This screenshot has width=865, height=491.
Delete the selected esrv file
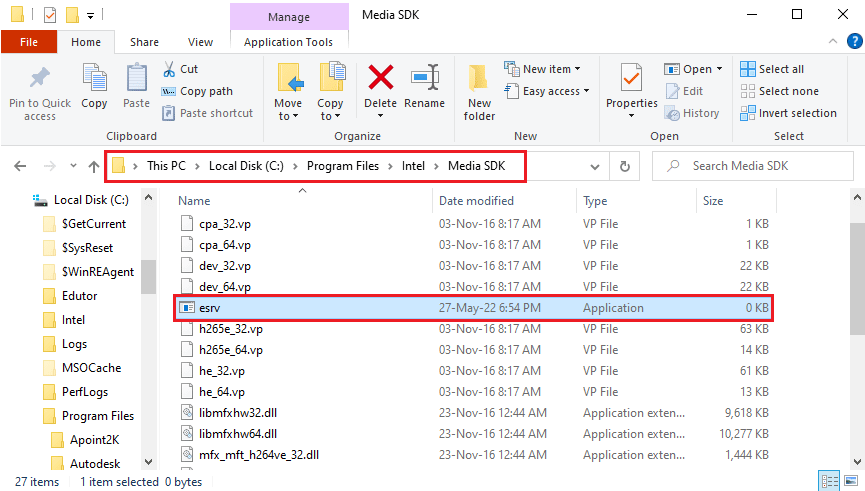coord(380,92)
